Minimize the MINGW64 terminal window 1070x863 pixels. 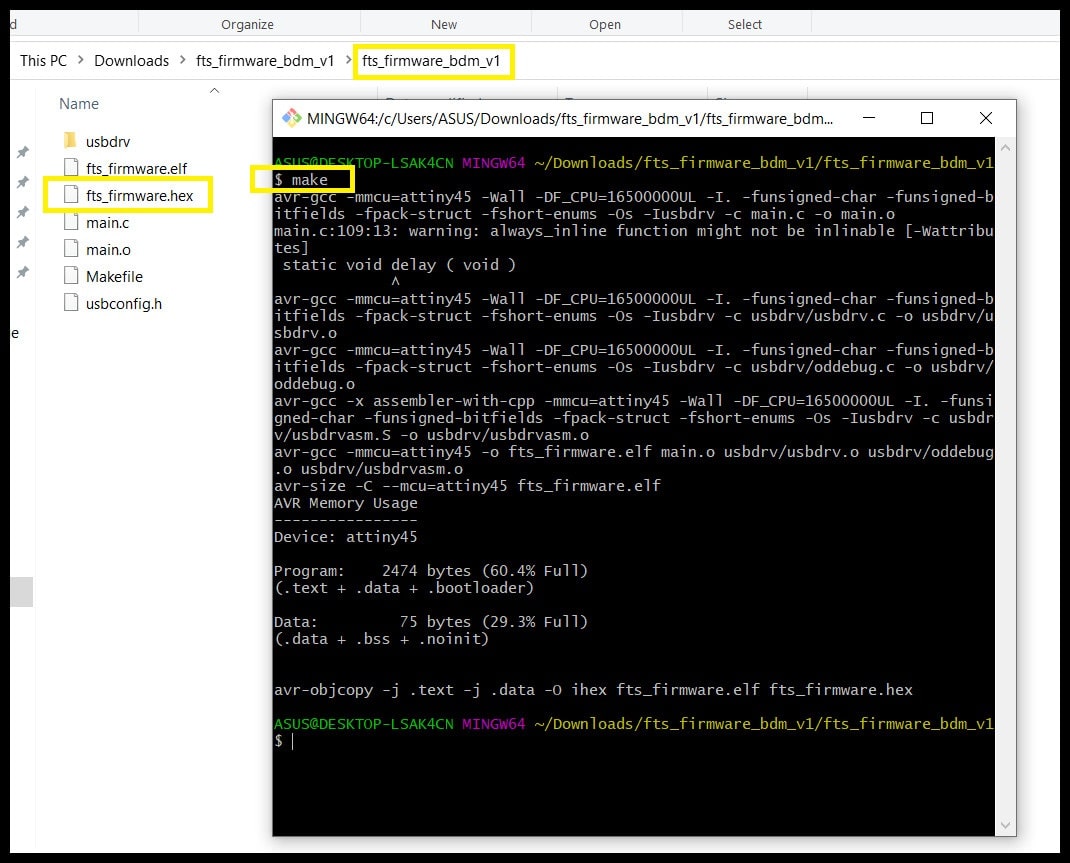click(x=869, y=118)
